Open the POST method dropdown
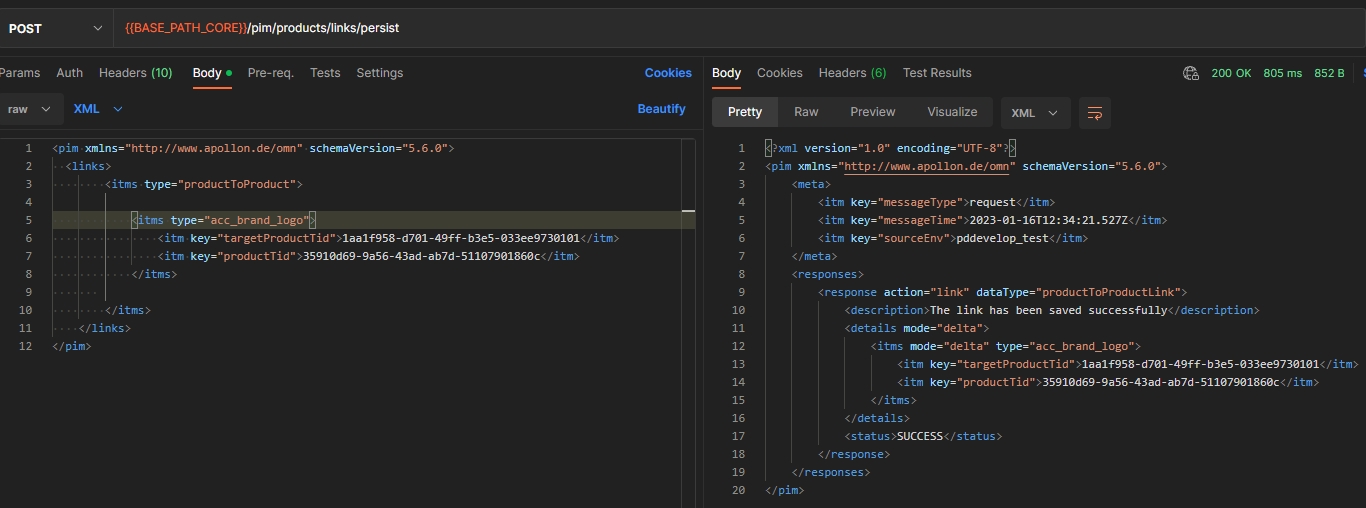The width and height of the screenshot is (1366, 508). click(55, 28)
